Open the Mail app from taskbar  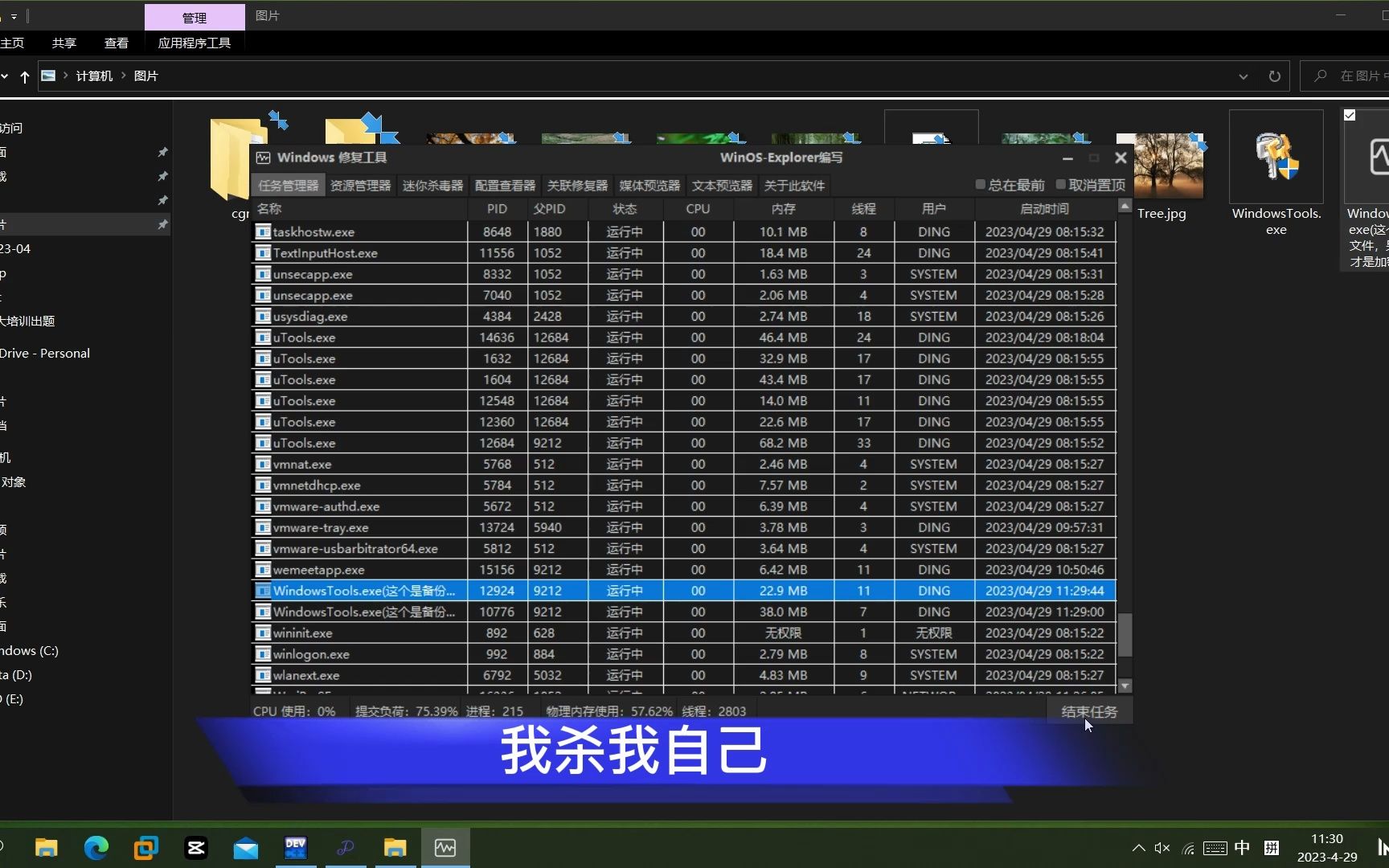click(246, 848)
